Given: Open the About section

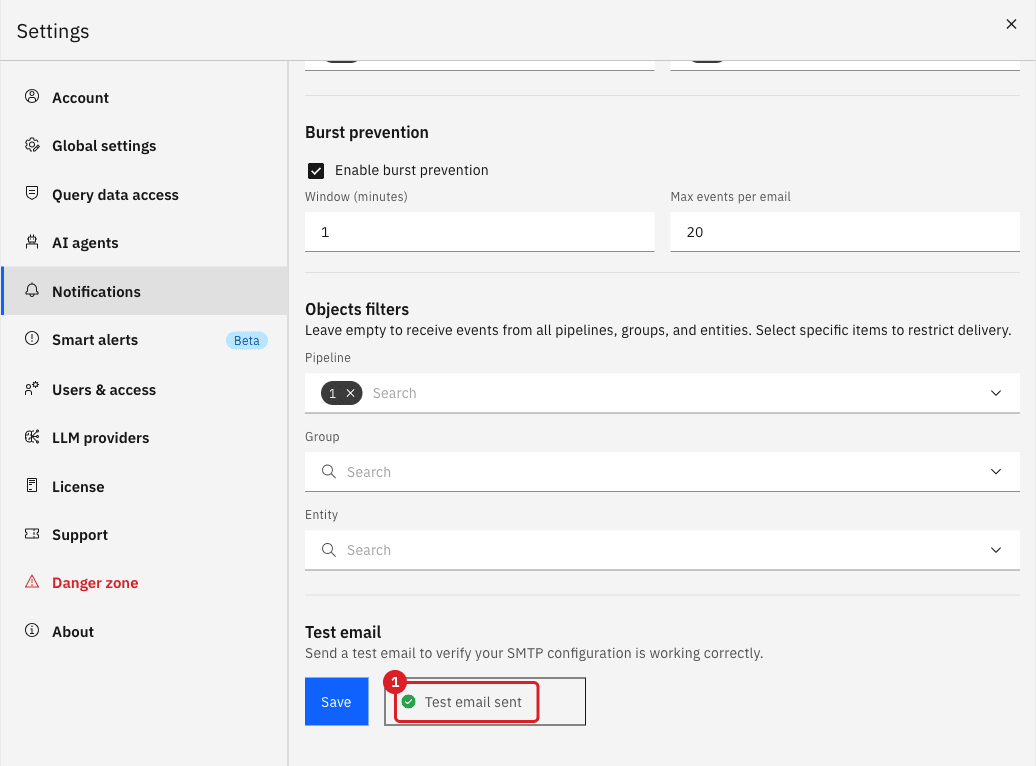Looking at the screenshot, I should pyautogui.click(x=145, y=631).
